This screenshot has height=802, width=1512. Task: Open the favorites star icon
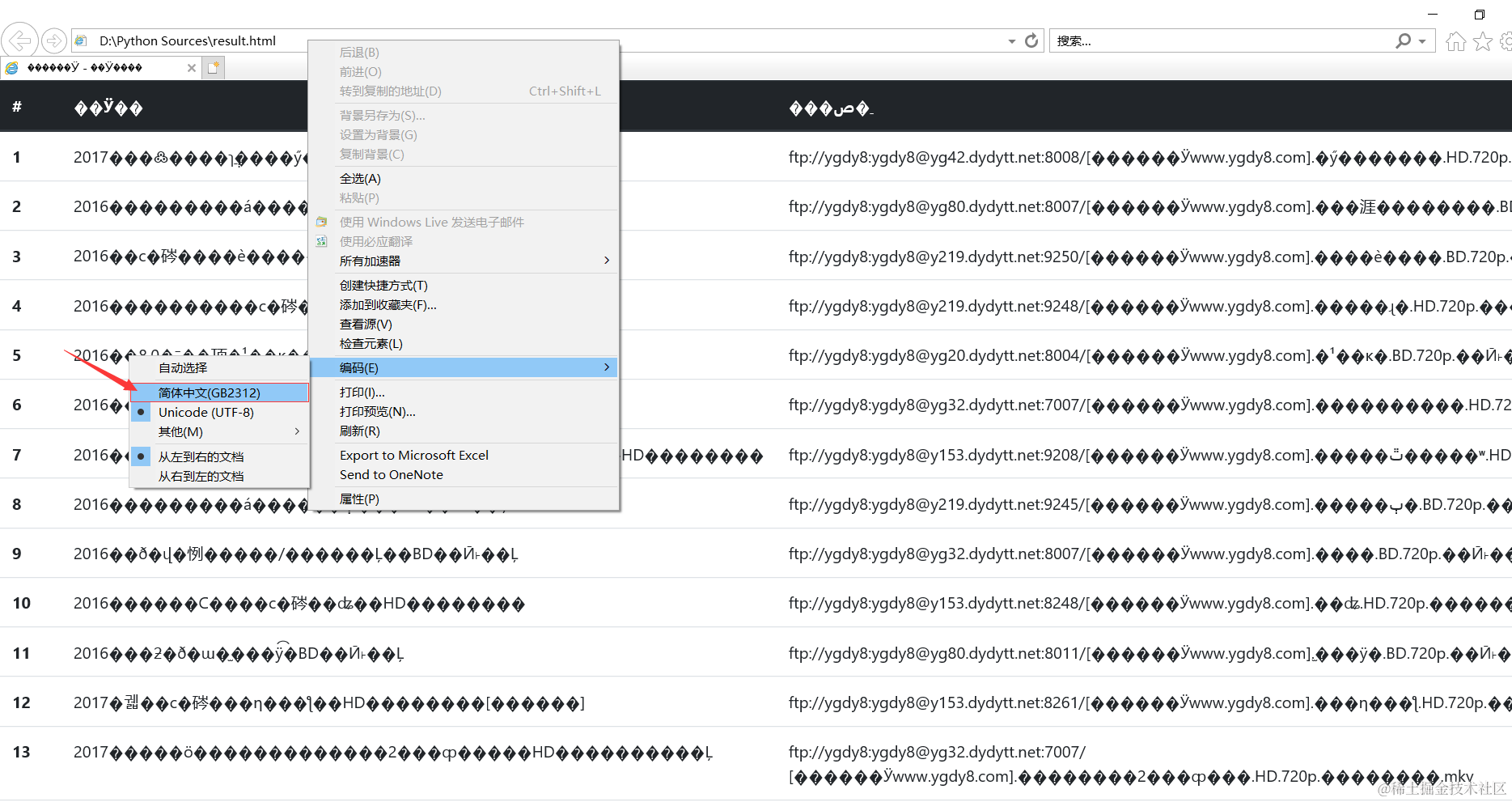1483,41
